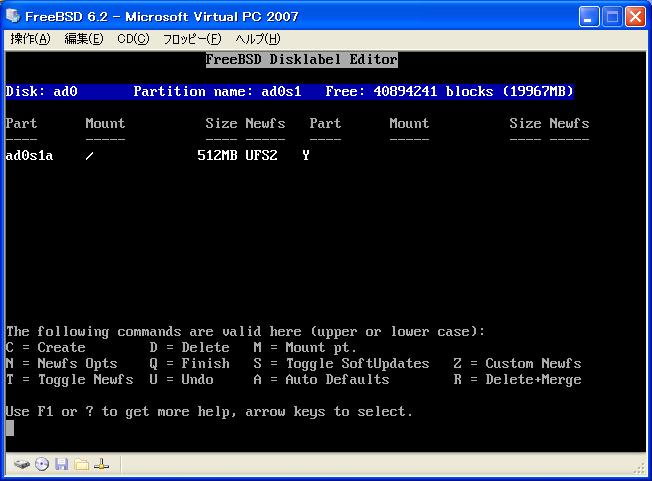Click the hard disk status icon
652x481 pixels.
click(22, 464)
